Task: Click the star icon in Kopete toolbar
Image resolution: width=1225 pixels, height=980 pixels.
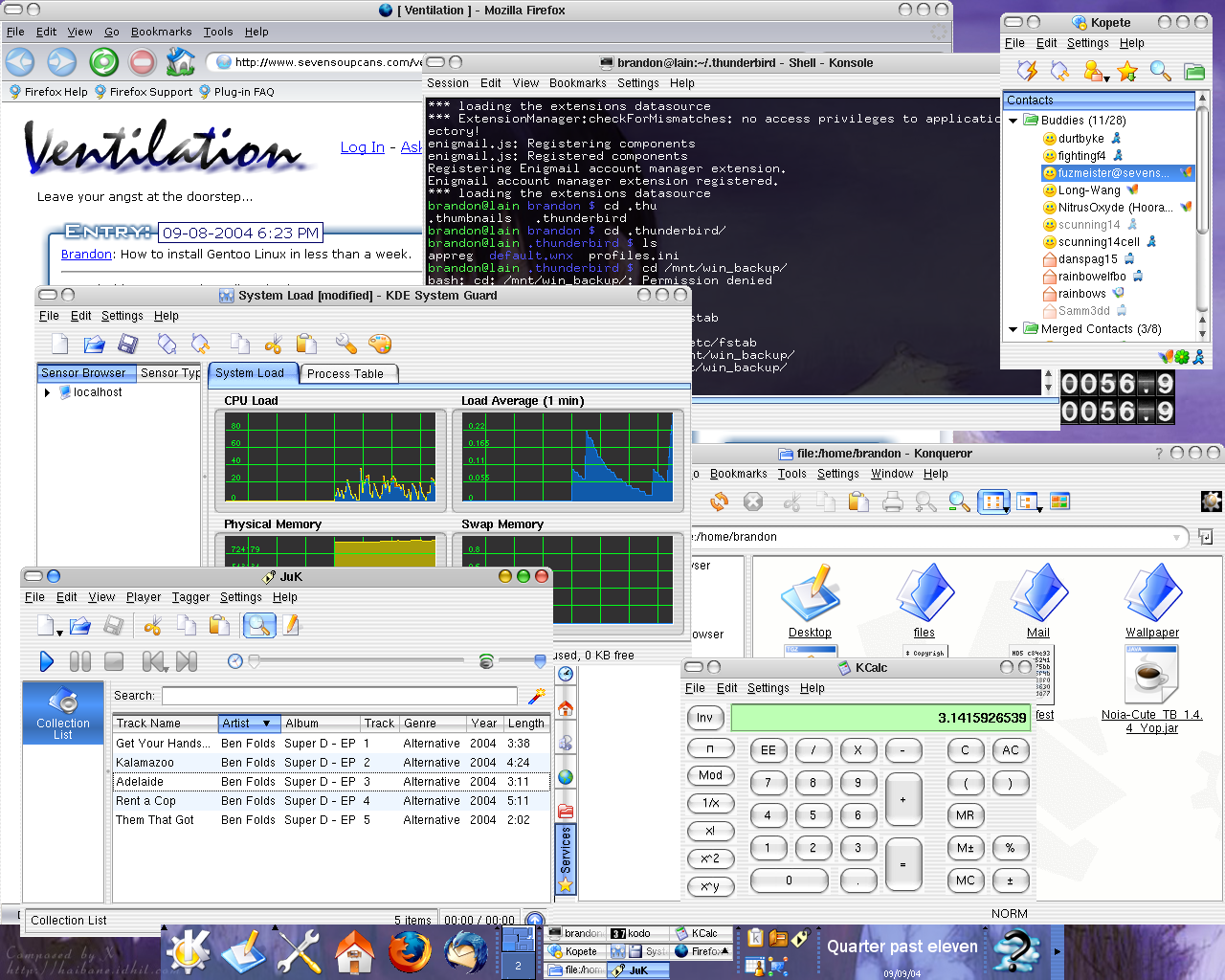Action: 1127,71
